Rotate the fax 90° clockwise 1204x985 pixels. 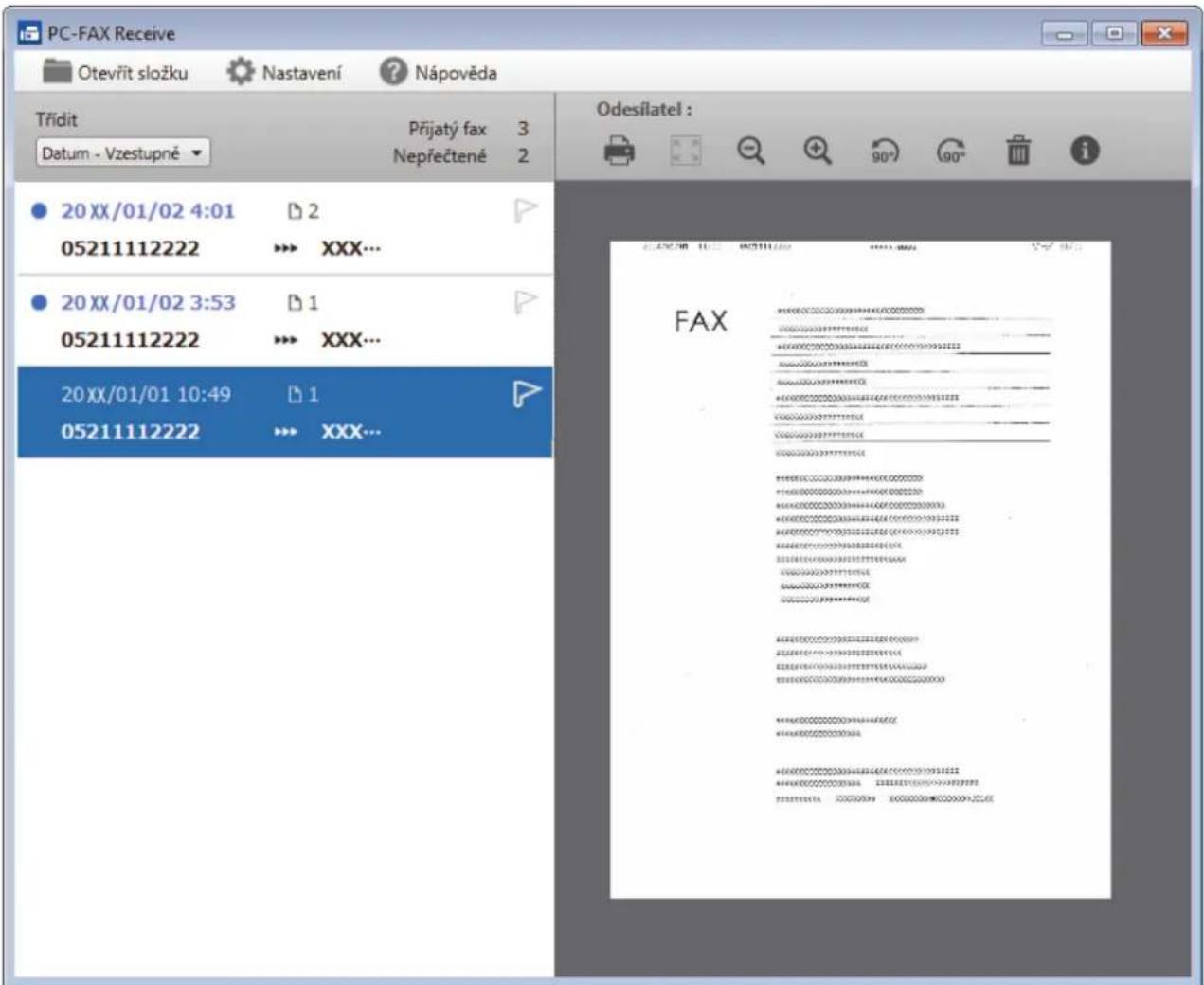(951, 151)
